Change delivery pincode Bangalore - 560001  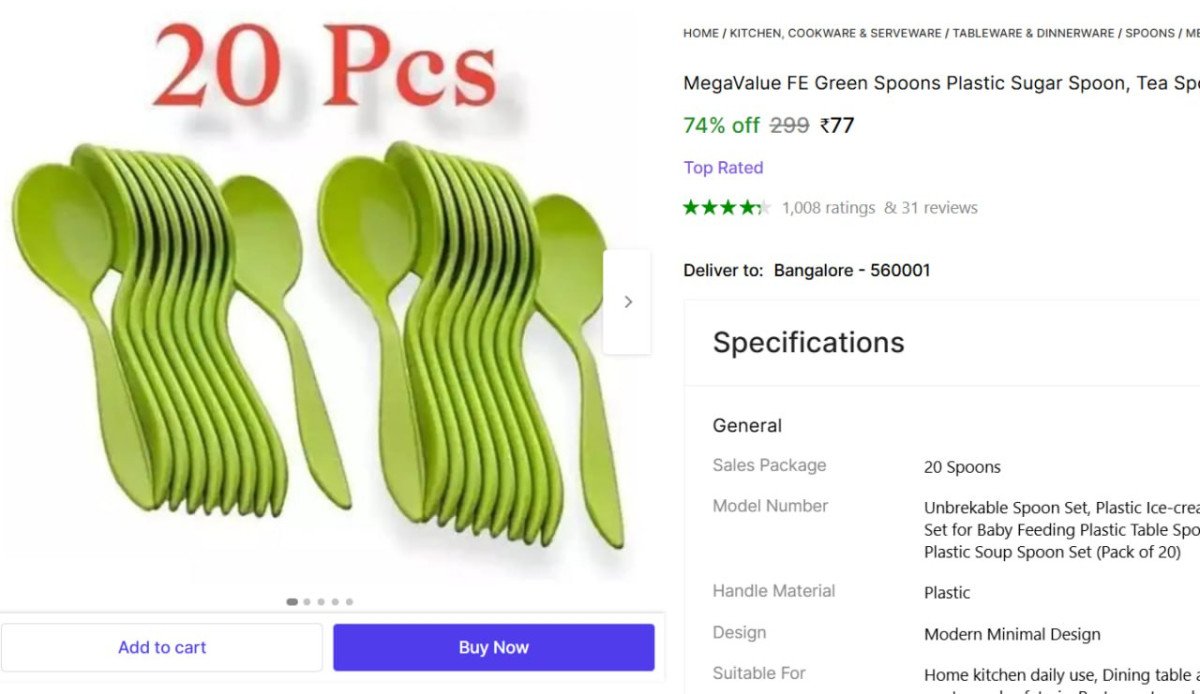click(852, 270)
